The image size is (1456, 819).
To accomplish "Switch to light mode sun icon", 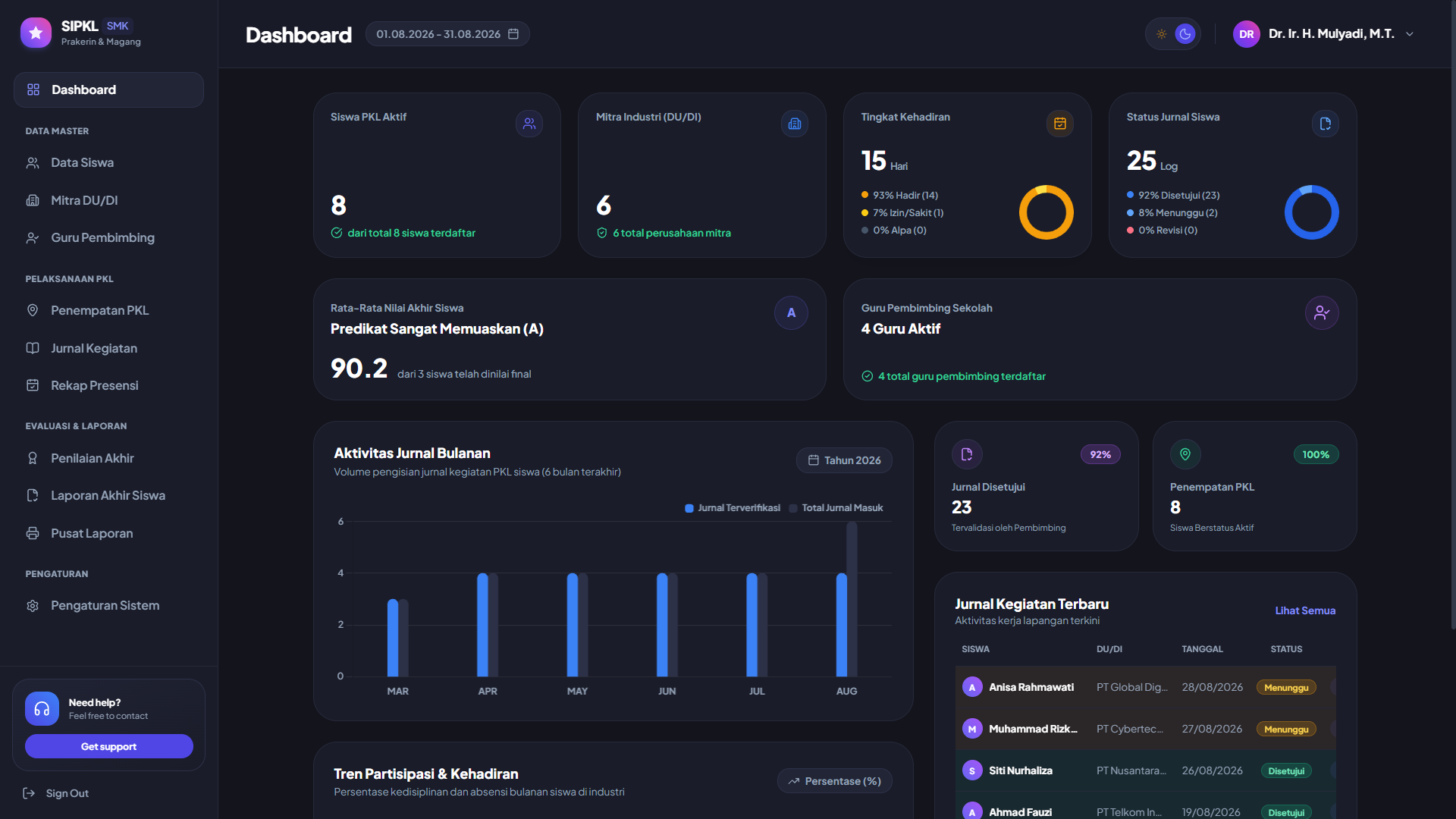I will click(1161, 34).
